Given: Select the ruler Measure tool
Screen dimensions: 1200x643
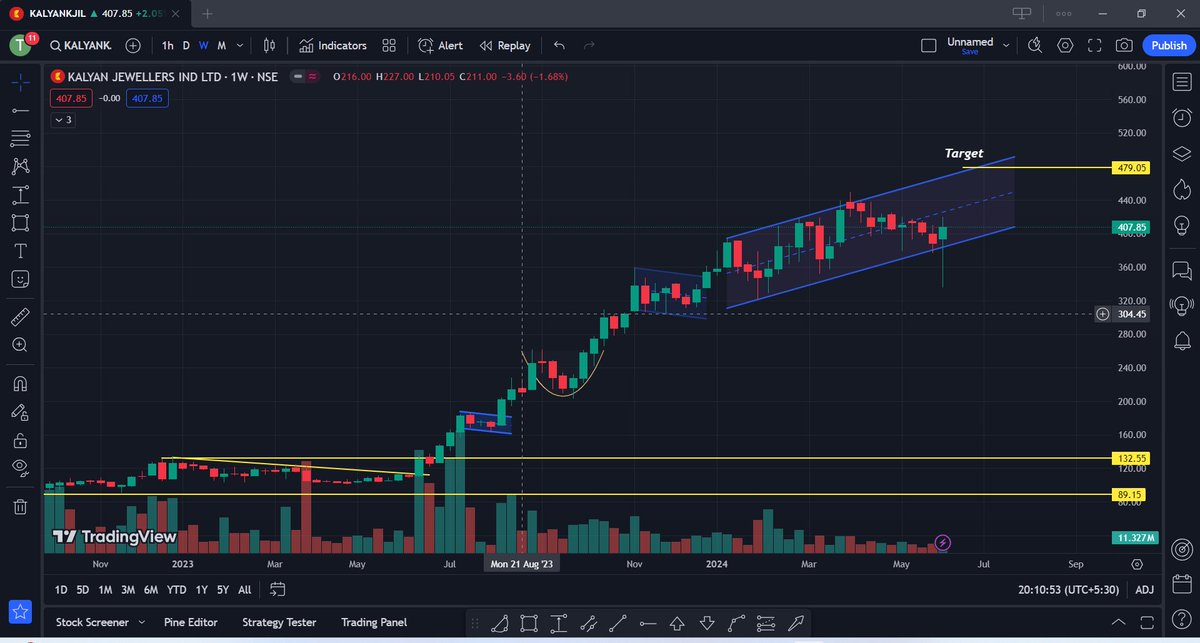Looking at the screenshot, I should click(x=20, y=317).
